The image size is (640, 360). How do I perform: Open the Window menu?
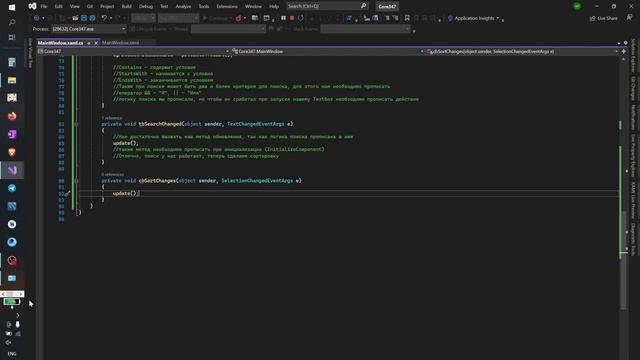pyautogui.click(x=253, y=7)
